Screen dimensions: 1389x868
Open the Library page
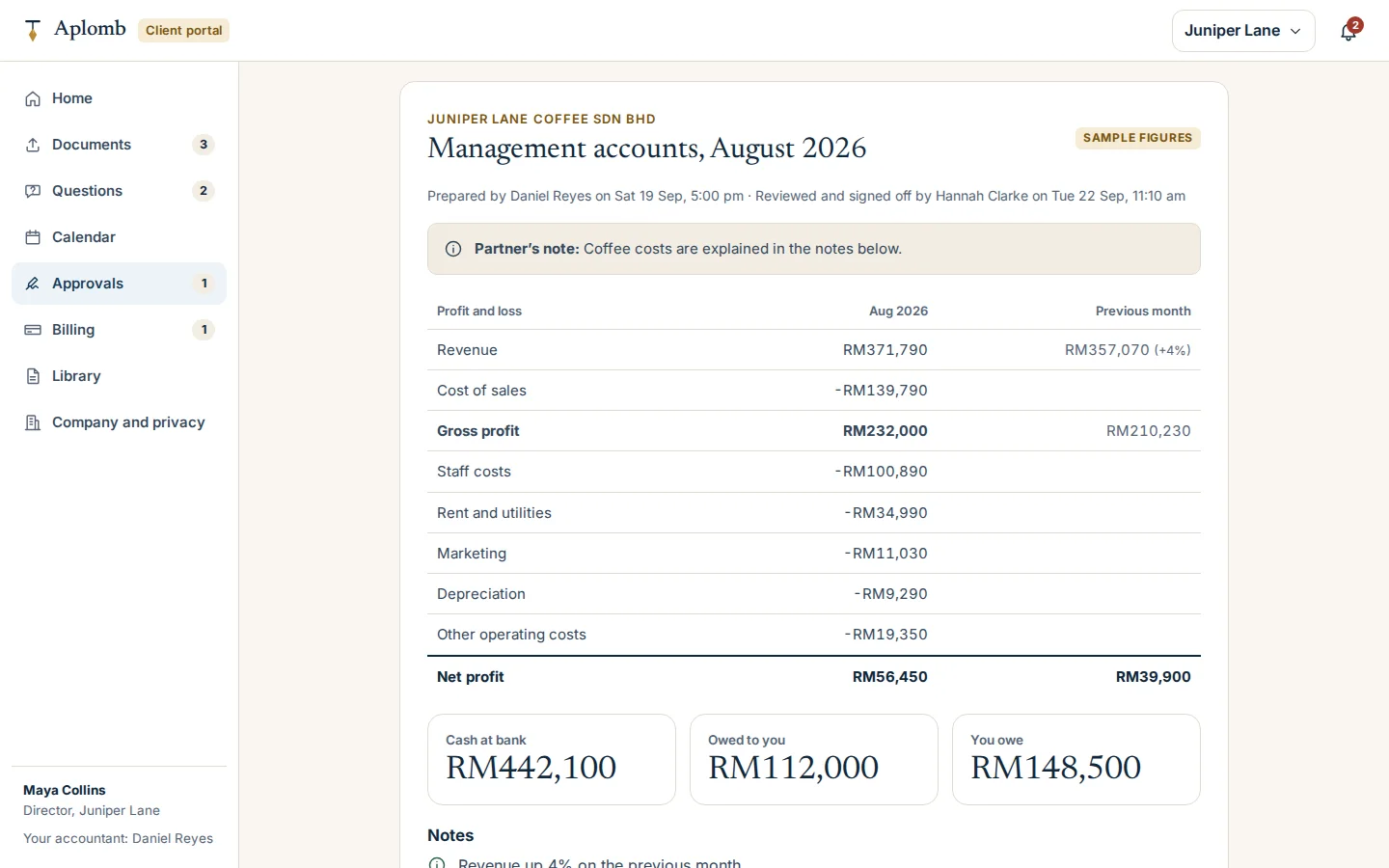tap(119, 376)
